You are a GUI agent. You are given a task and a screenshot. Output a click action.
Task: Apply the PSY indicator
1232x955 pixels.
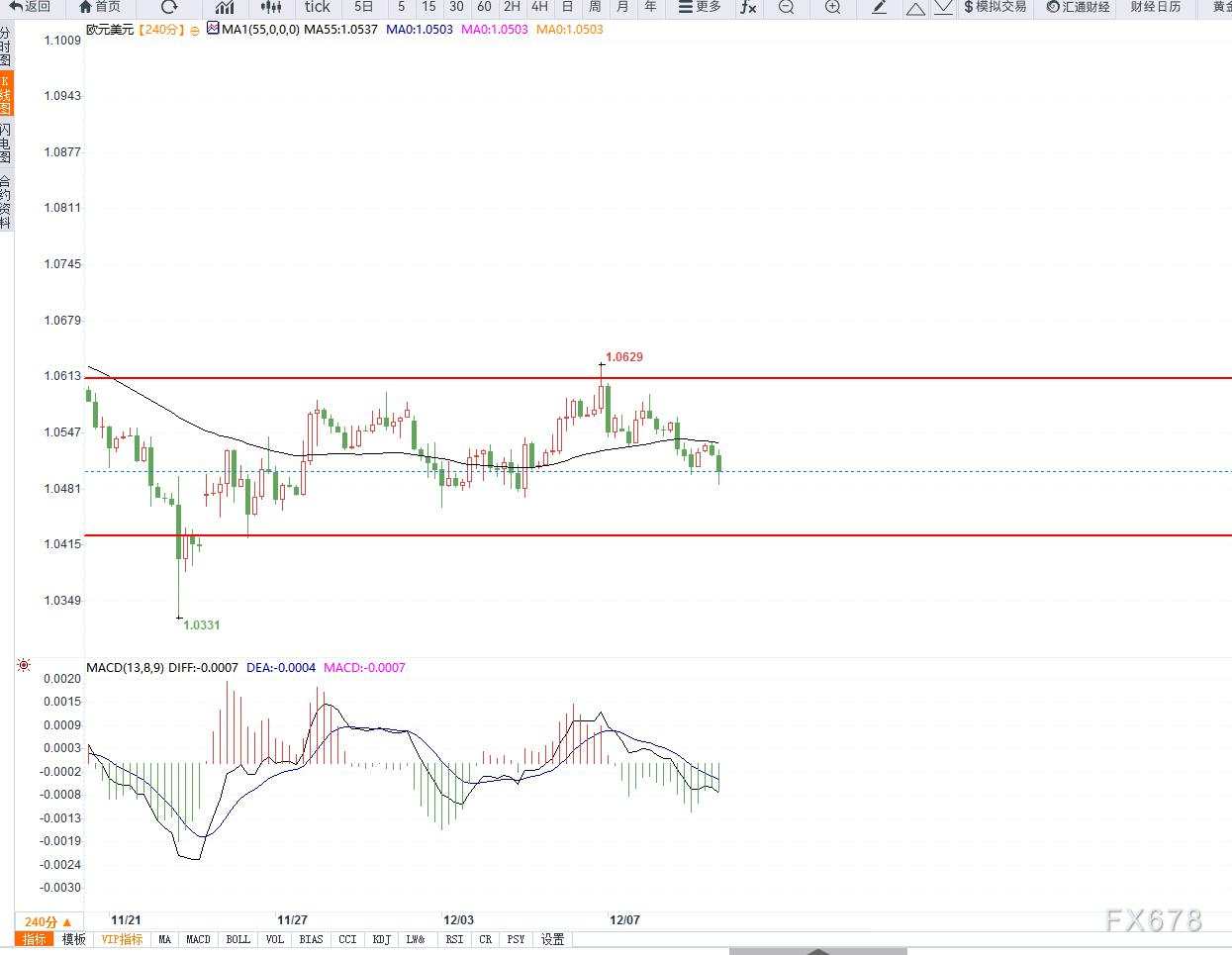click(x=516, y=939)
